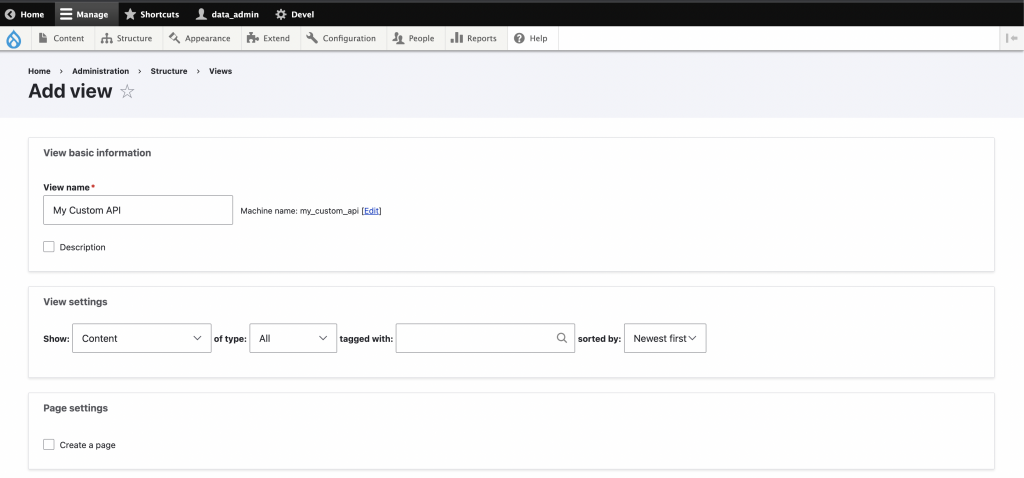
Task: Go to the Configuration menu
Action: click(341, 39)
